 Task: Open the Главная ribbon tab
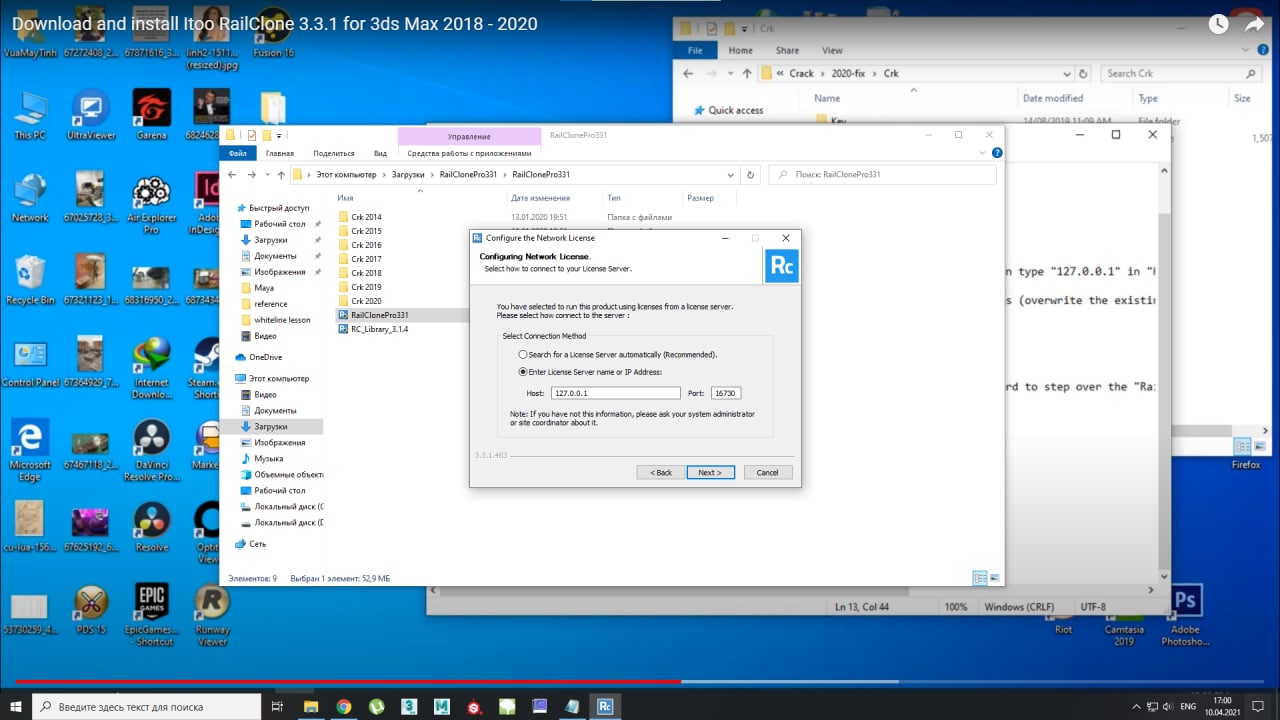coord(280,153)
